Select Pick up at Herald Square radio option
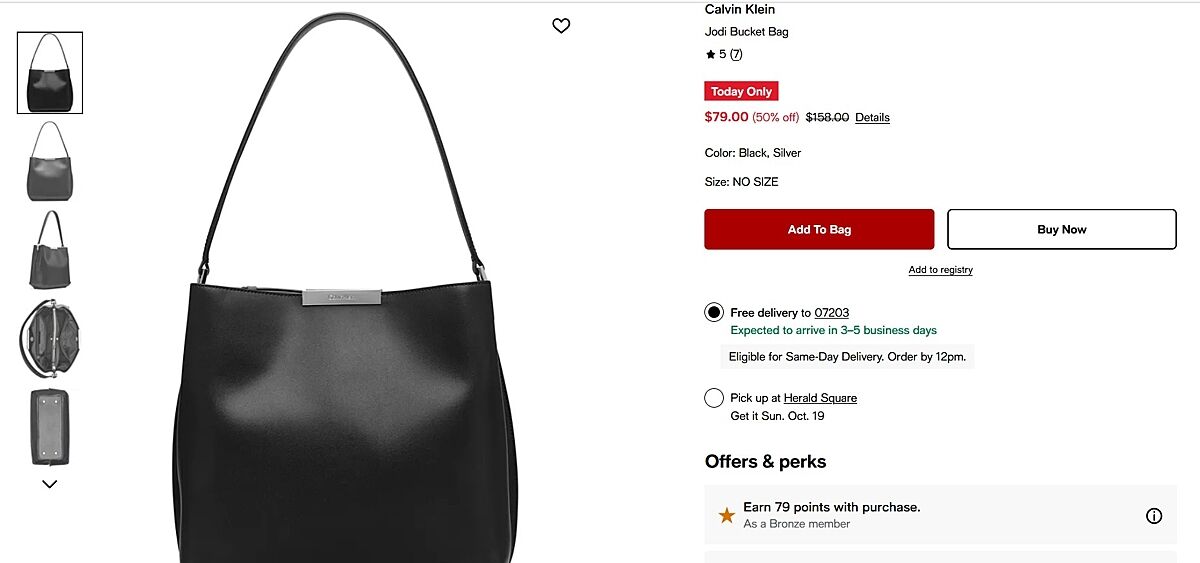This screenshot has height=563, width=1200. tap(714, 398)
